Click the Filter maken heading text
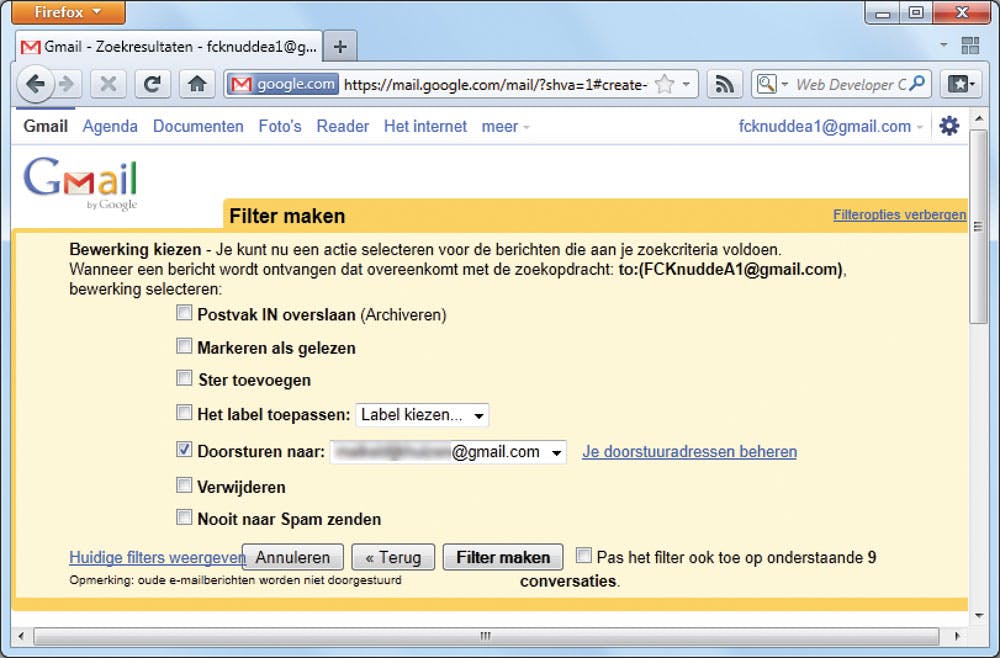Viewport: 1000px width, 658px height. pyautogui.click(x=287, y=216)
